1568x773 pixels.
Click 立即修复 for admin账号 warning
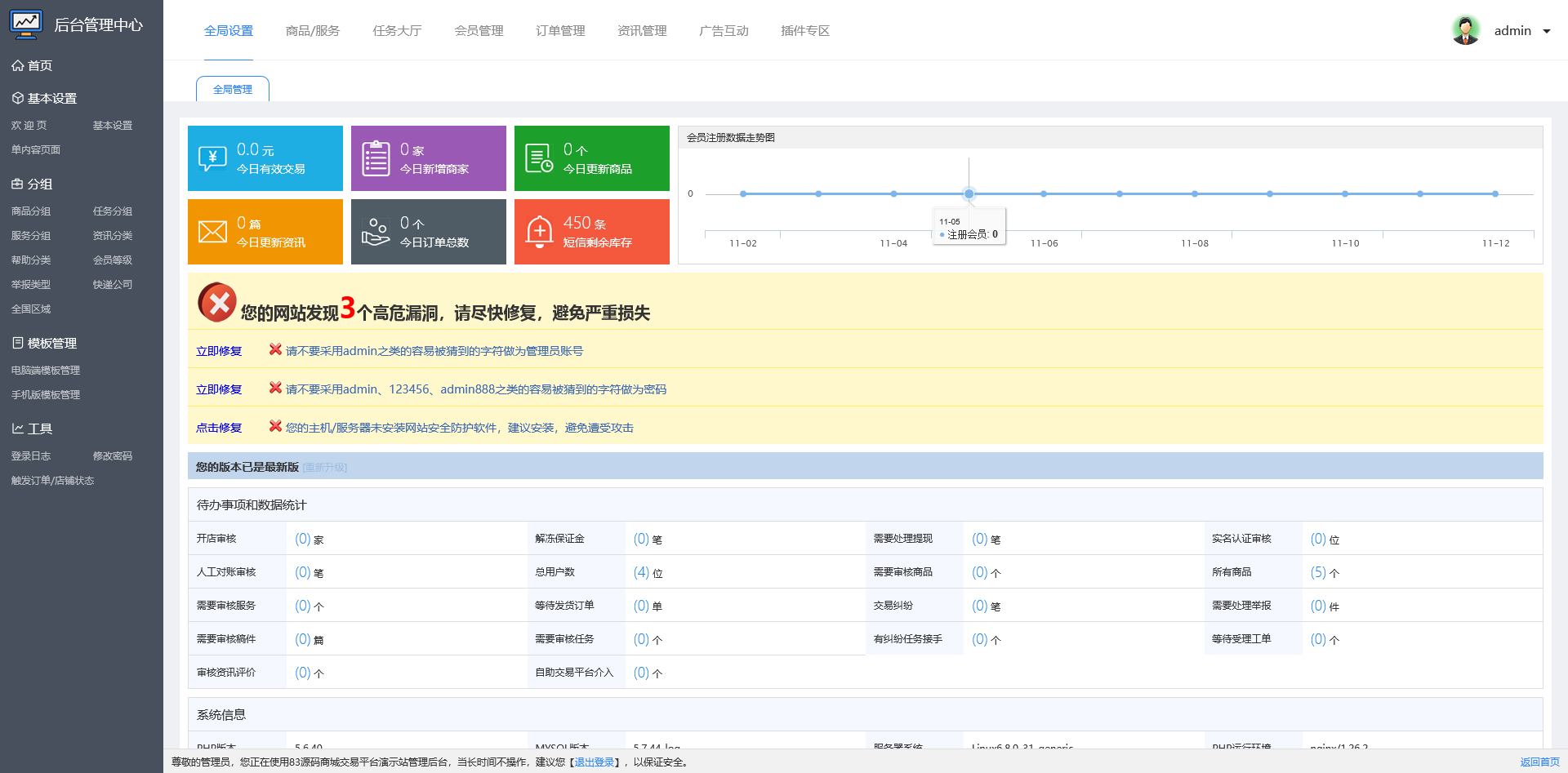[219, 351]
